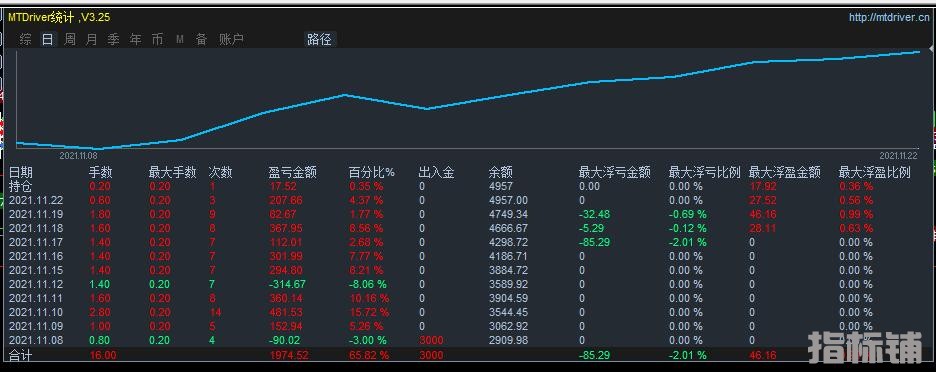936x372 pixels.
Task: Select the 2021.11.09 row date
Action: [36, 326]
